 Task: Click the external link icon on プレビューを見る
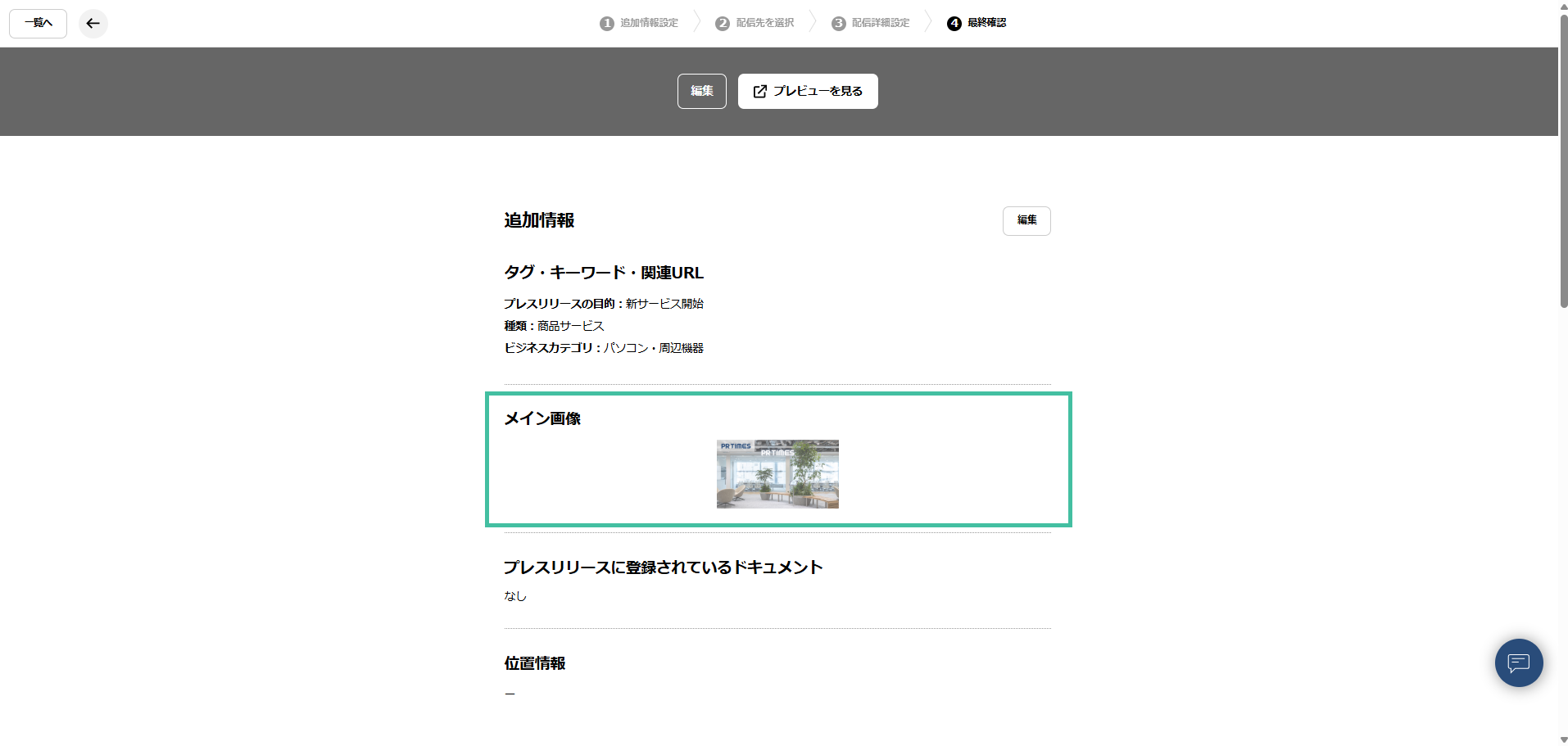(759, 91)
